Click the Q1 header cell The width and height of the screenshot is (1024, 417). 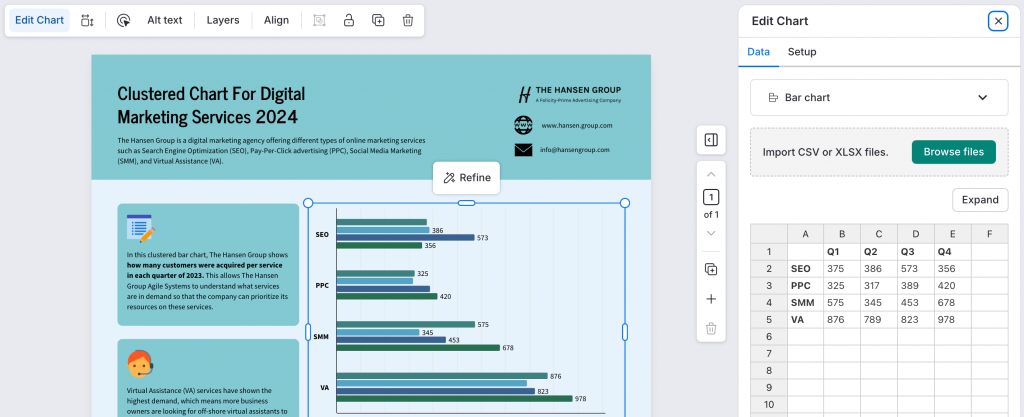pyautogui.click(x=842, y=252)
